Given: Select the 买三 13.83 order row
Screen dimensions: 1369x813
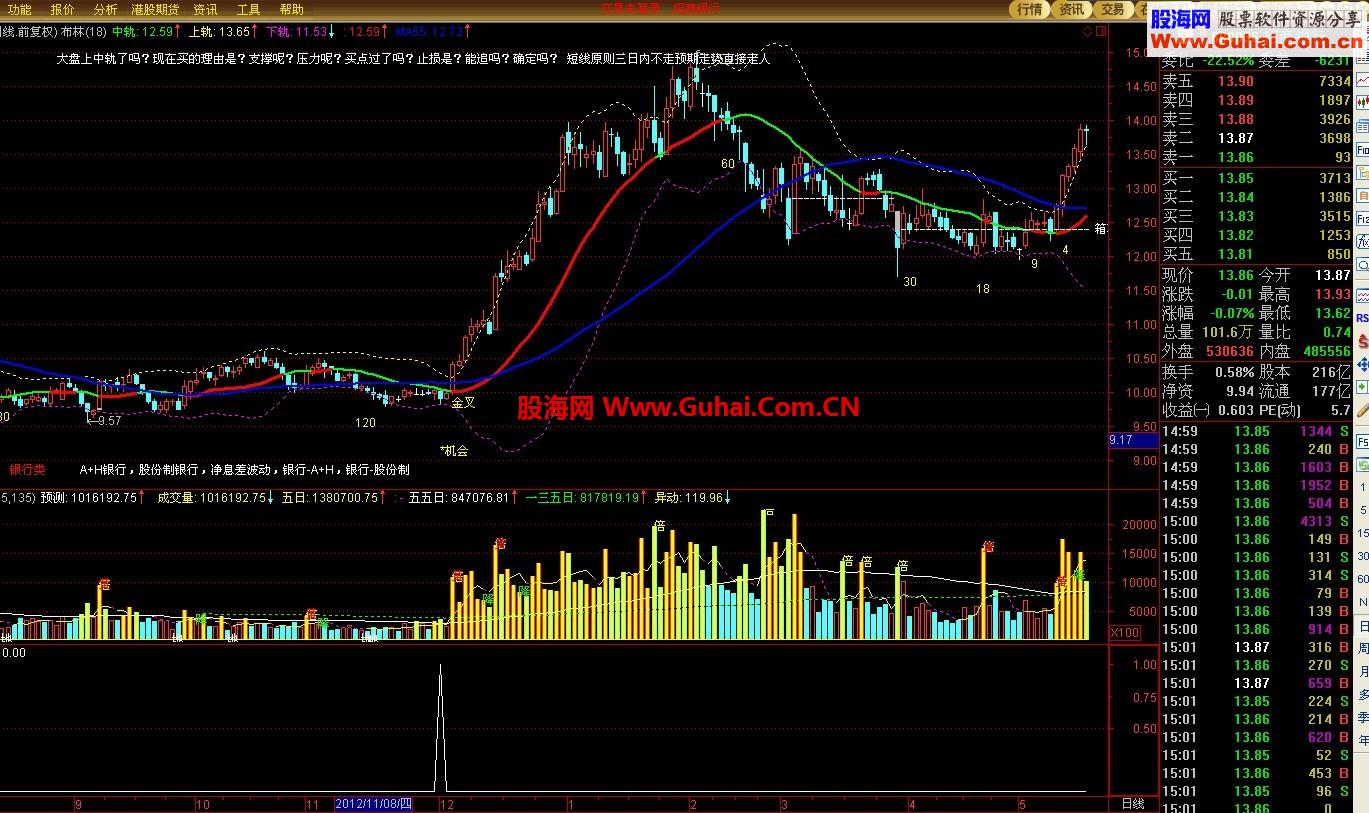Looking at the screenshot, I should click(1258, 216).
